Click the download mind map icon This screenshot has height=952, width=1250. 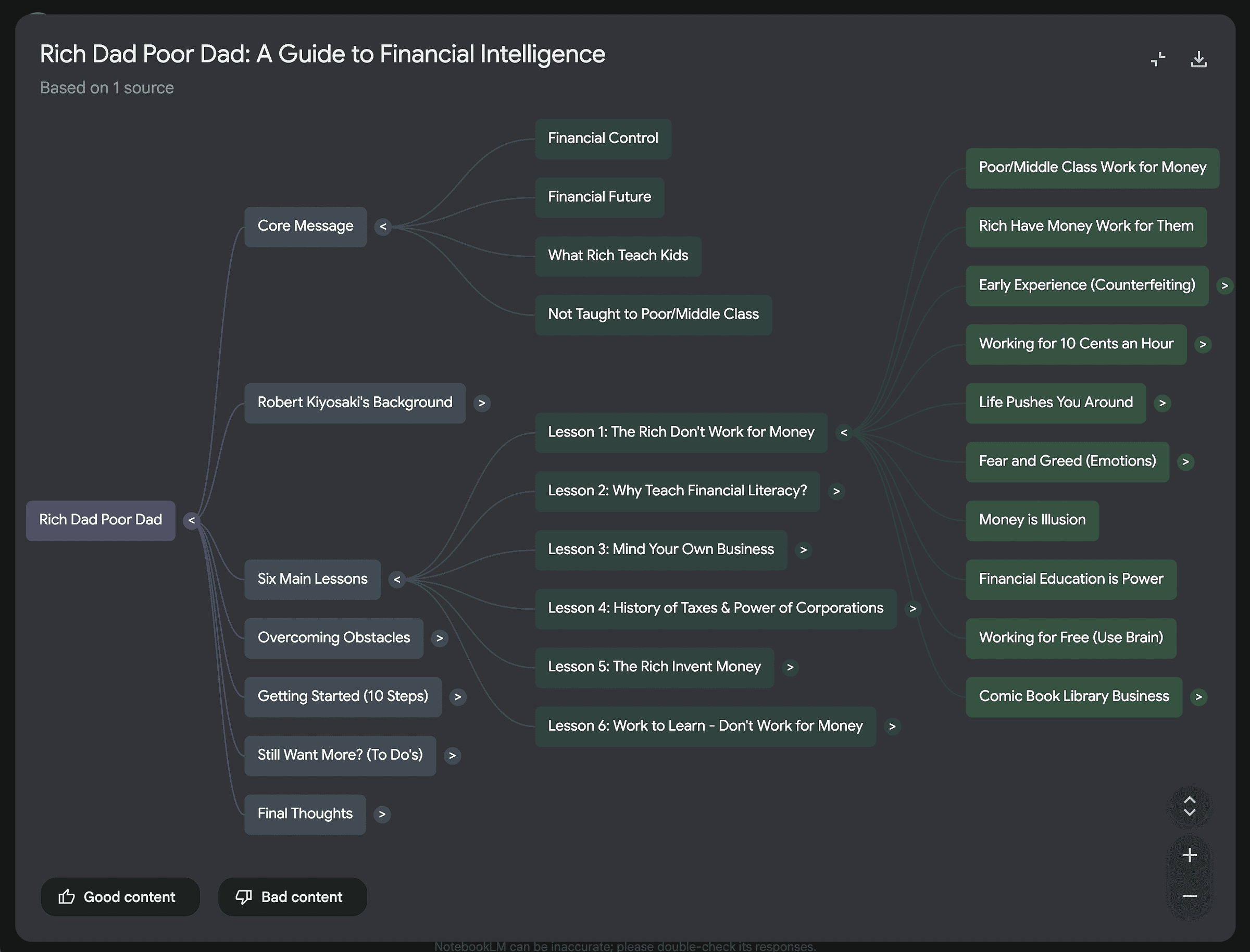pos(1198,59)
